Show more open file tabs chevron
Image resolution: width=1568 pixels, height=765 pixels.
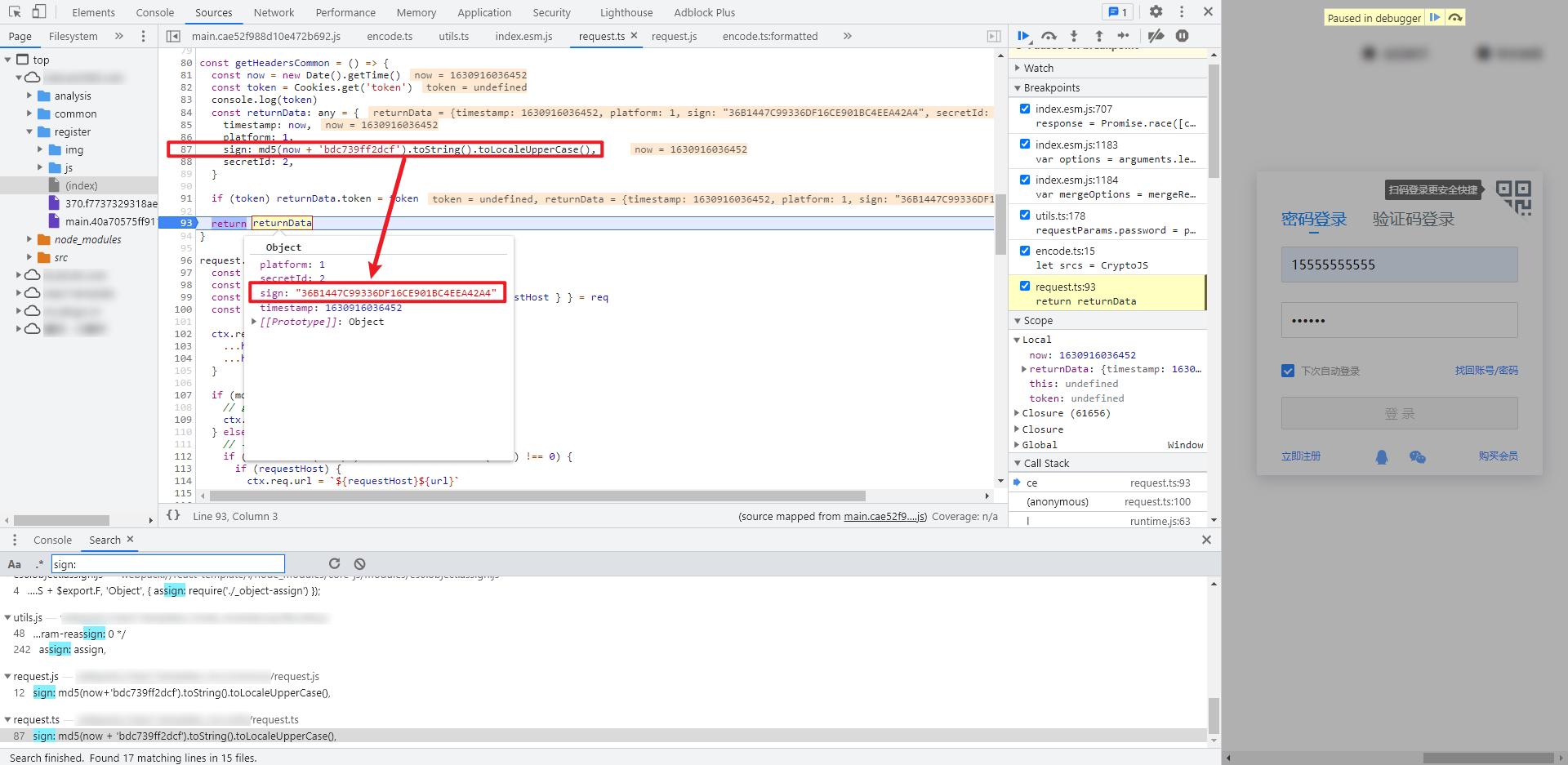(848, 36)
